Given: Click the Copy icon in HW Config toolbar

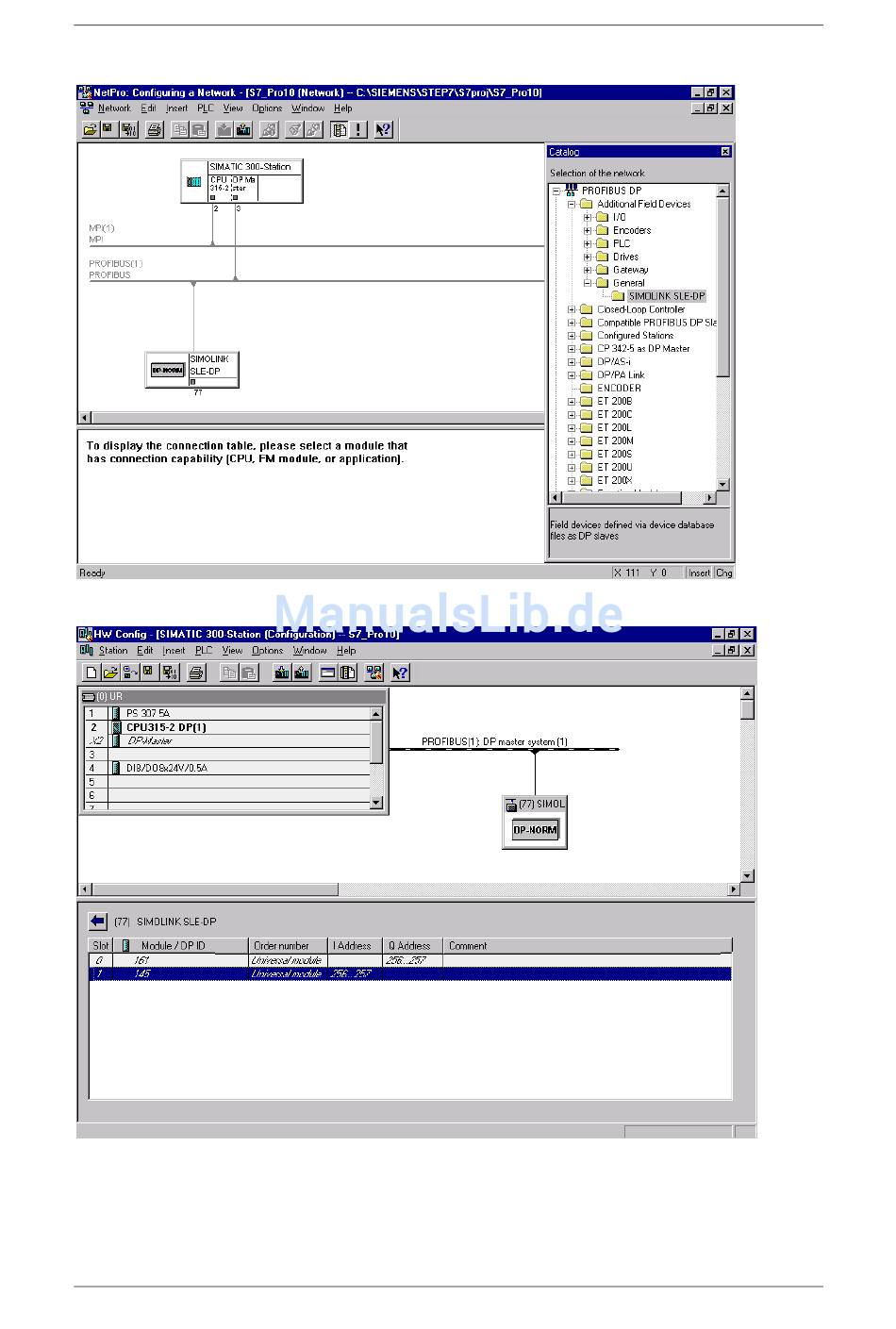Looking at the screenshot, I should coord(229,673).
